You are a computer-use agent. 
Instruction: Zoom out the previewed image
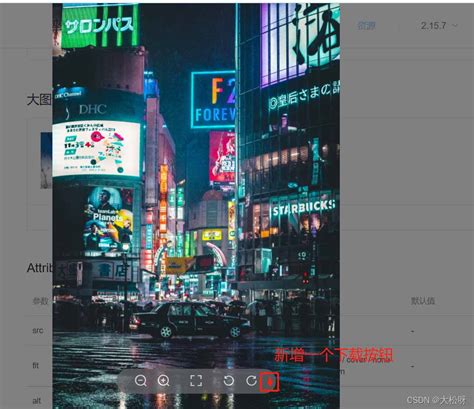click(140, 381)
